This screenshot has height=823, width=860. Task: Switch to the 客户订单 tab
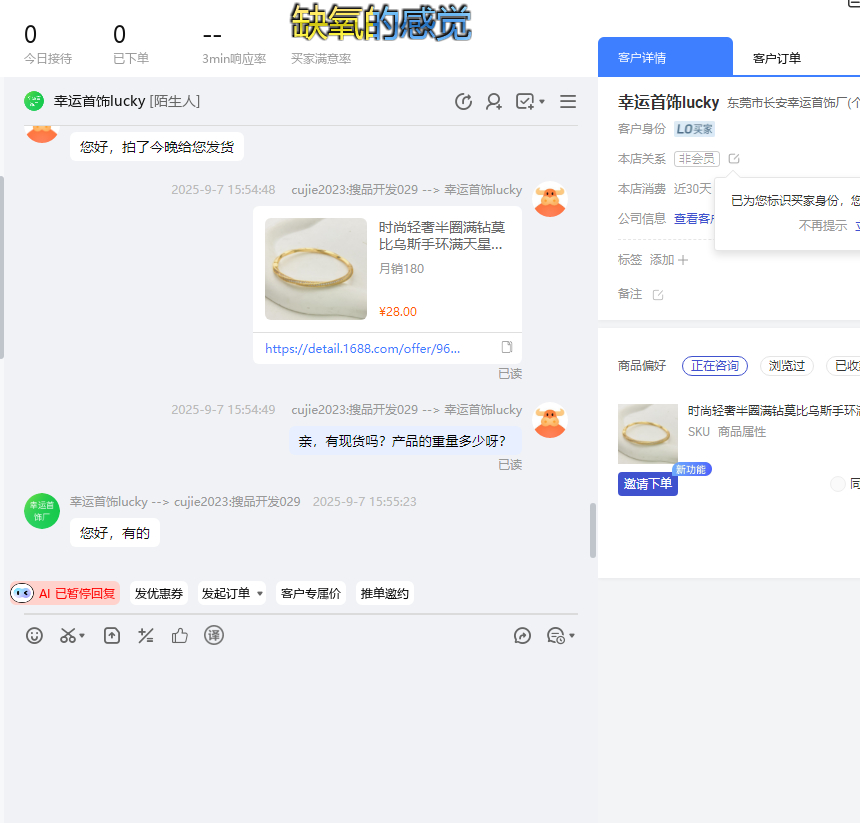776,58
